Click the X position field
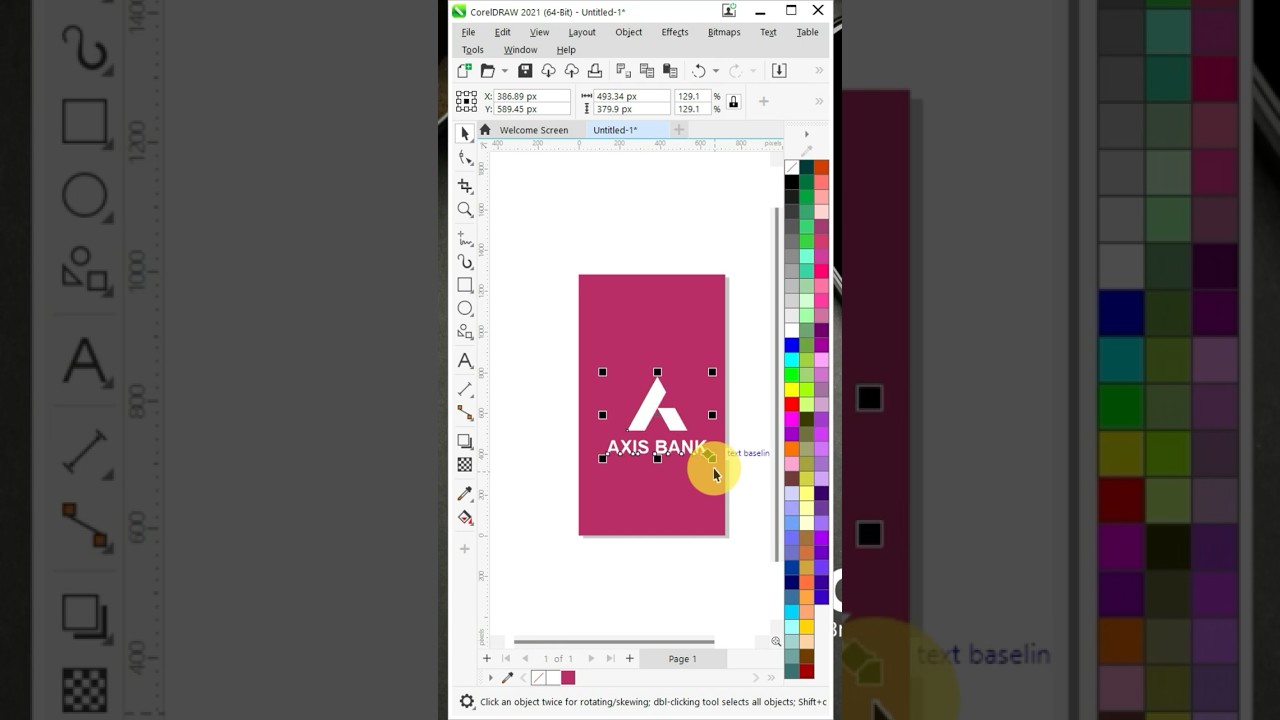The image size is (1280, 720). pos(531,96)
